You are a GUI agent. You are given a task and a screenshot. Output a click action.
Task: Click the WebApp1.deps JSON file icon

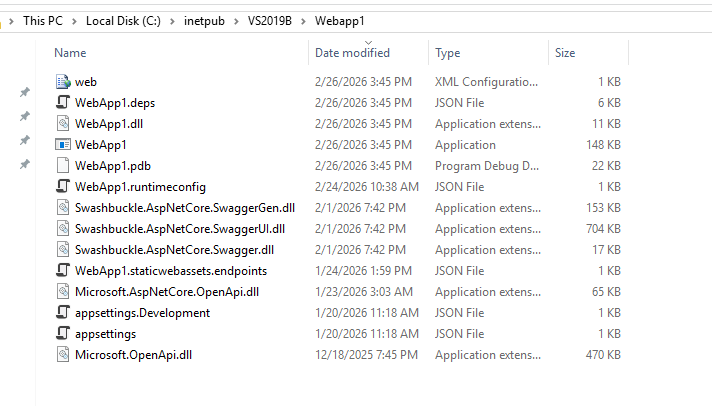click(x=63, y=103)
